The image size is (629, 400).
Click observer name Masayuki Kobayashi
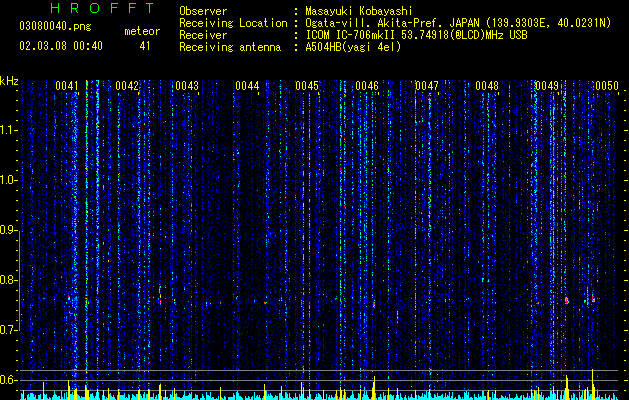point(359,11)
